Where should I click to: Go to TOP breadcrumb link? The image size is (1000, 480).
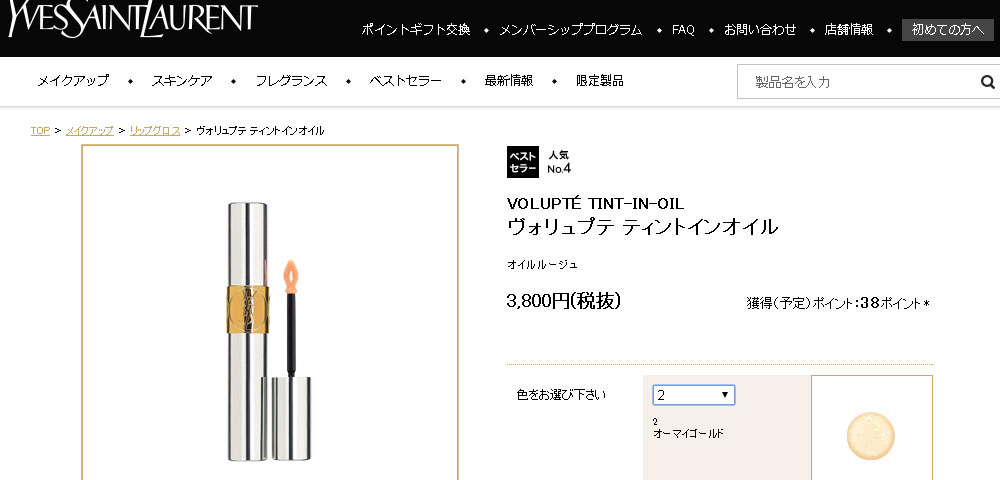pos(40,131)
